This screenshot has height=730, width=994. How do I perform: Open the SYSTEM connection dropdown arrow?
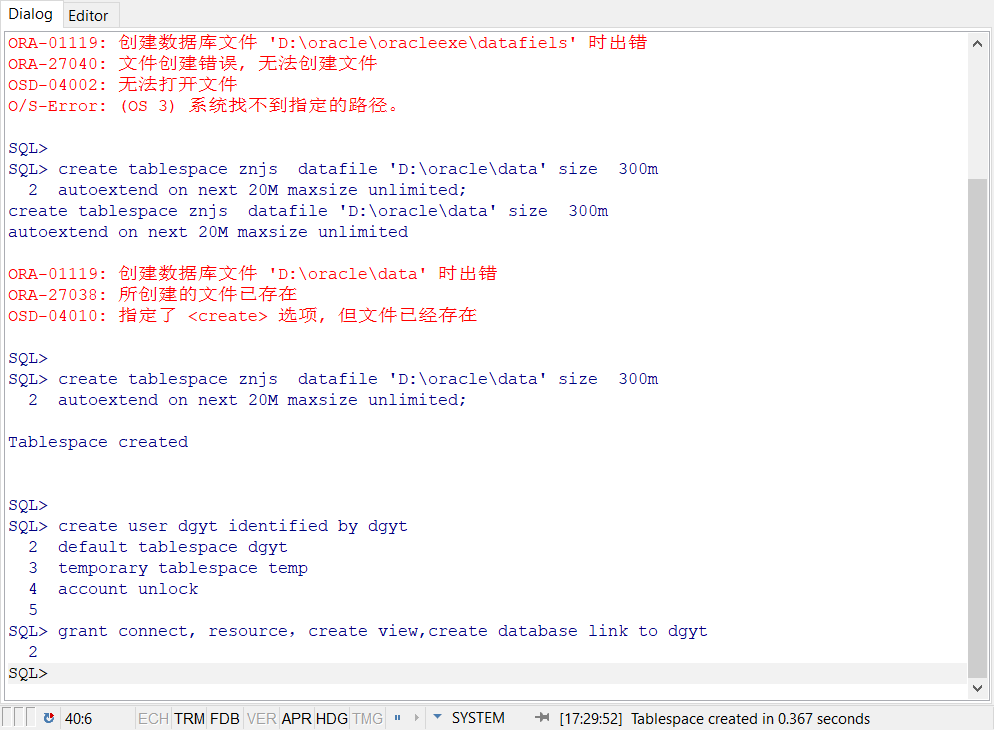click(437, 717)
